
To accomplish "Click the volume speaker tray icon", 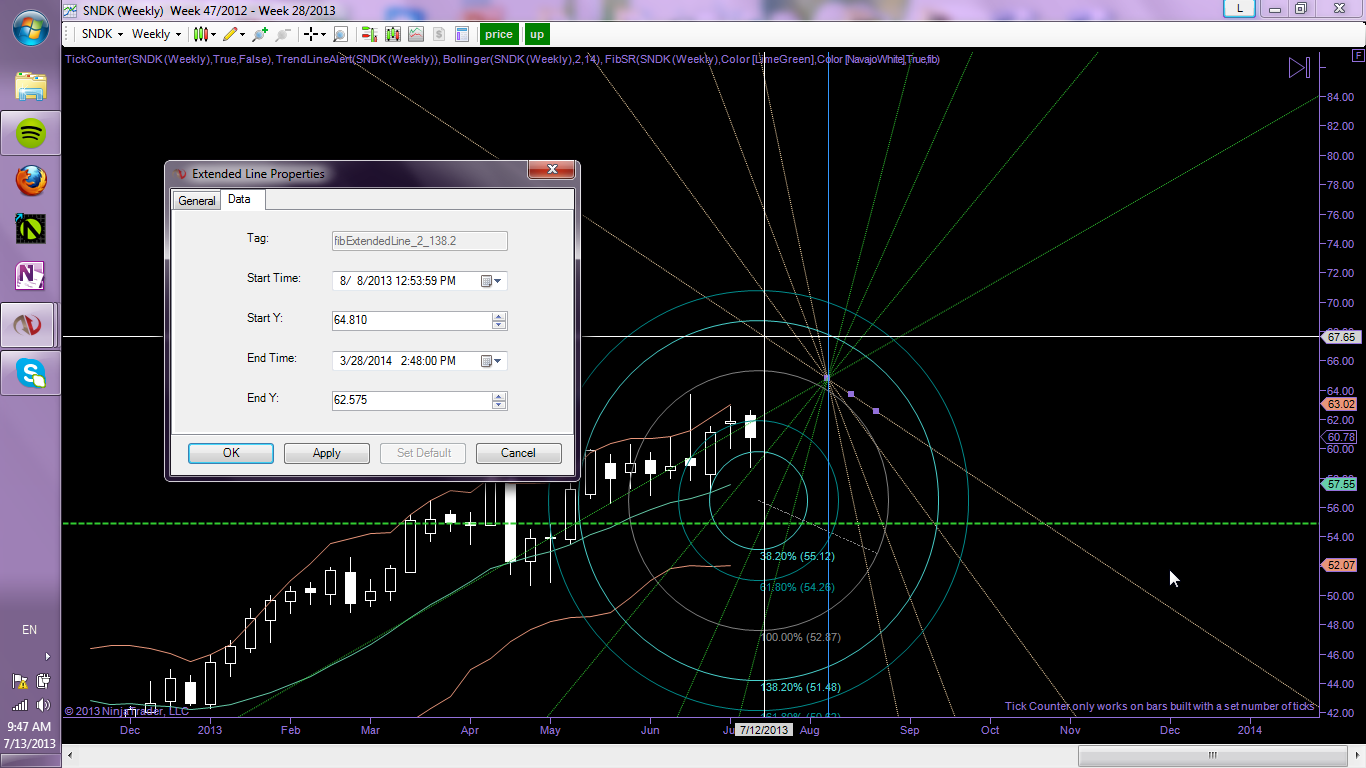I will pos(42,704).
